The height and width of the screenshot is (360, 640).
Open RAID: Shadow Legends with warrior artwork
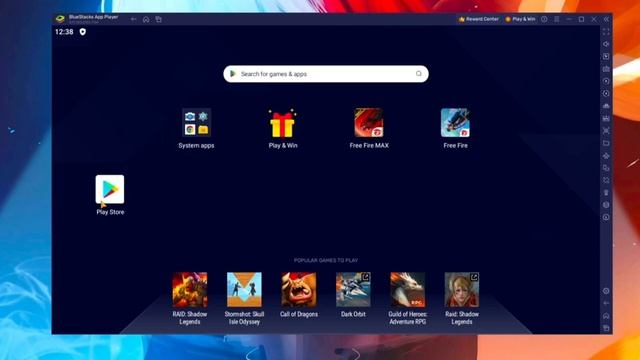click(190, 289)
